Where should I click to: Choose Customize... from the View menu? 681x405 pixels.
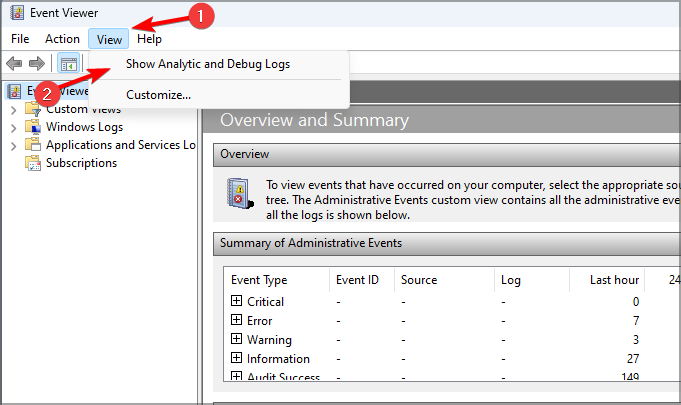[x=158, y=95]
